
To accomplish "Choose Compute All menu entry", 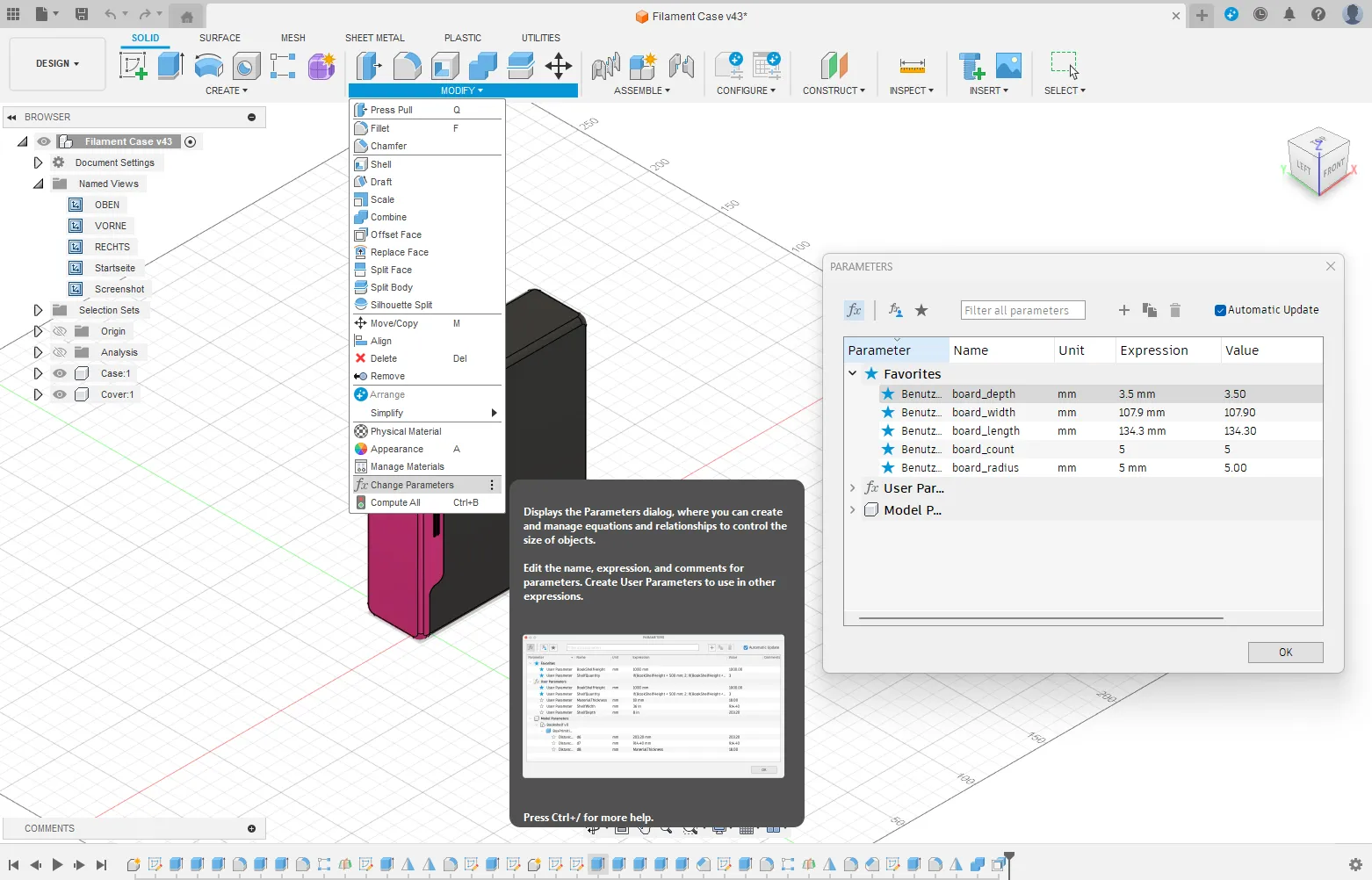I will pyautogui.click(x=428, y=503).
